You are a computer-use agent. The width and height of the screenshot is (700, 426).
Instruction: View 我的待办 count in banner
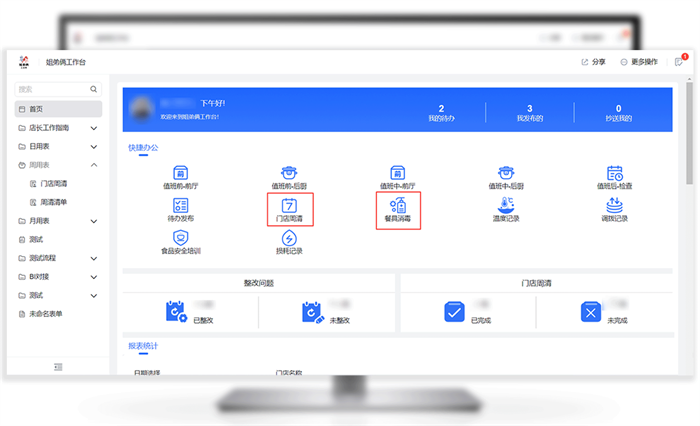pos(441,113)
